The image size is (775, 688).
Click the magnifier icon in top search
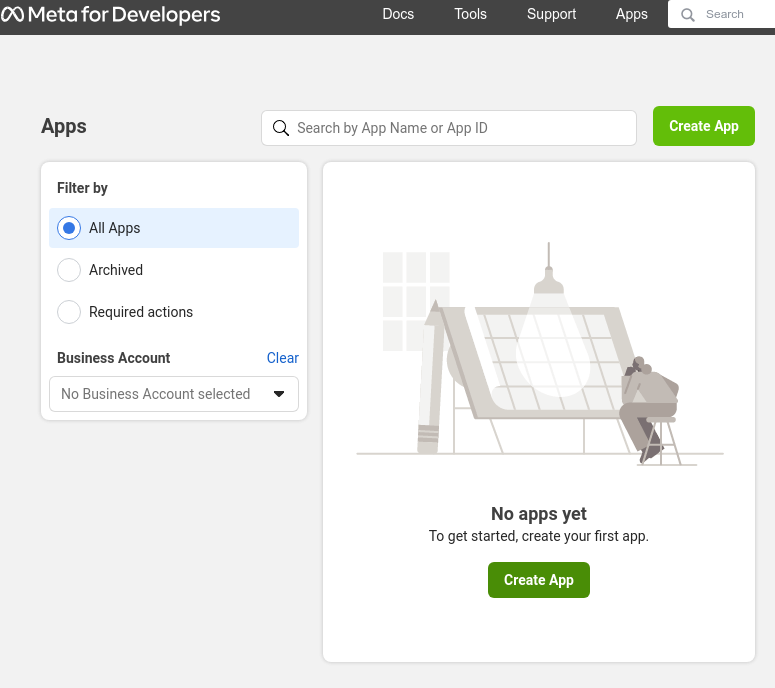(688, 15)
